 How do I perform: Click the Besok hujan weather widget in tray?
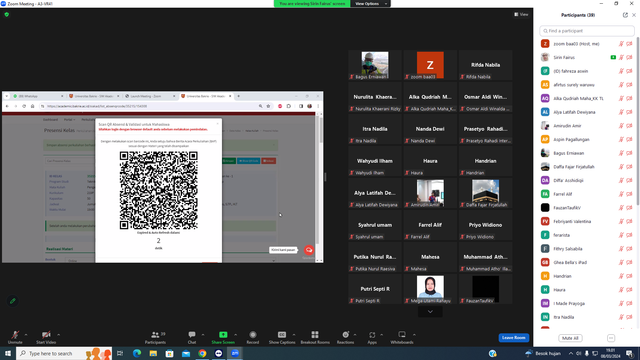543,353
